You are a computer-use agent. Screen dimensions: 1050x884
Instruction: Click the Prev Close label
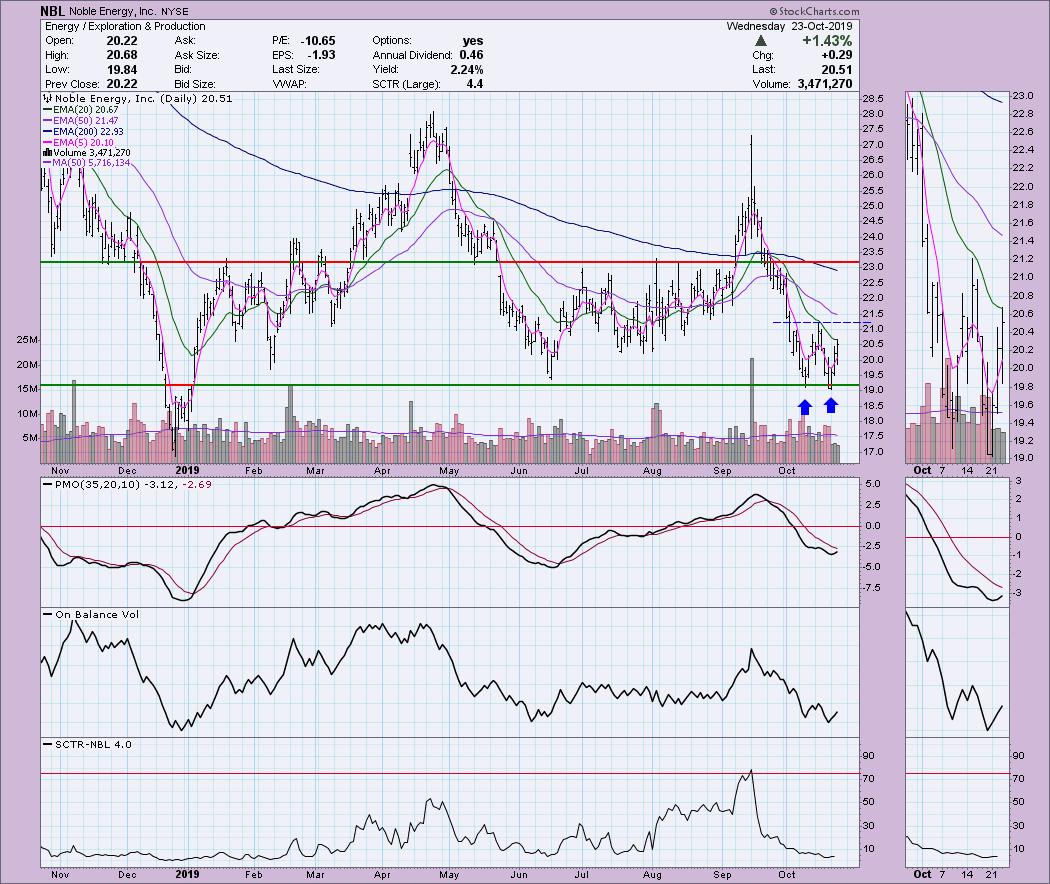[72, 84]
